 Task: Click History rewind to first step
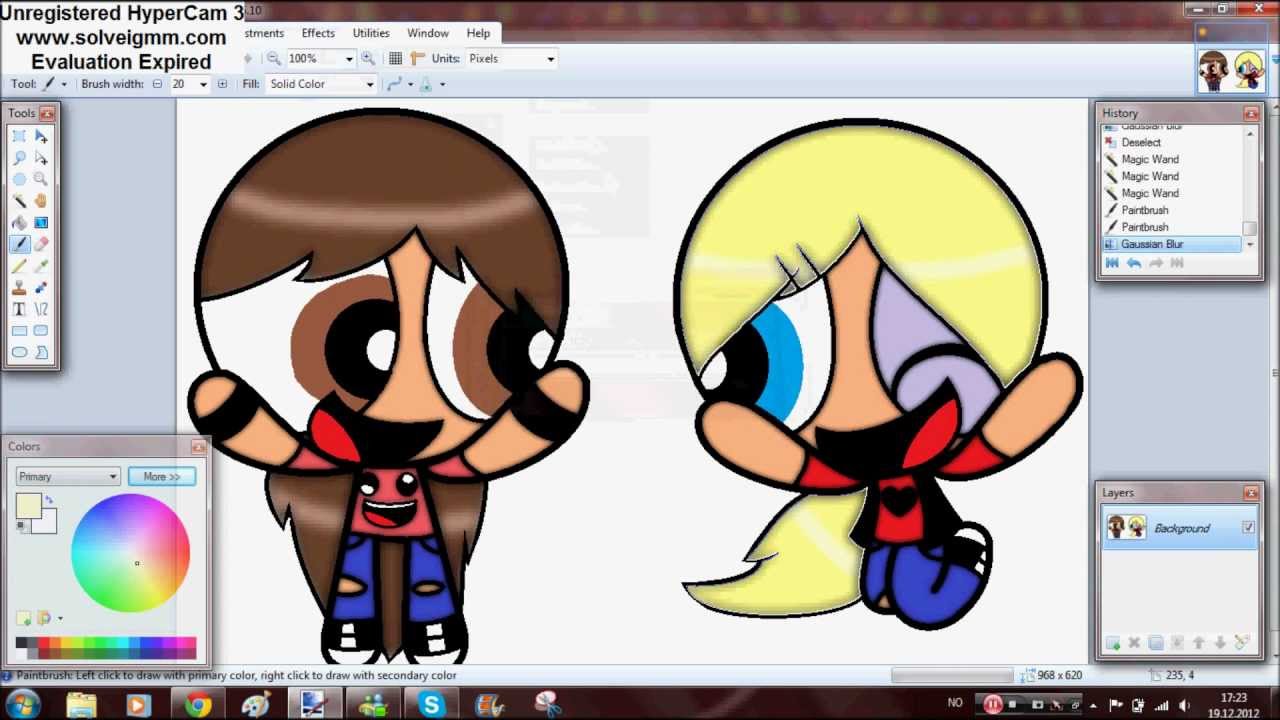point(1112,263)
